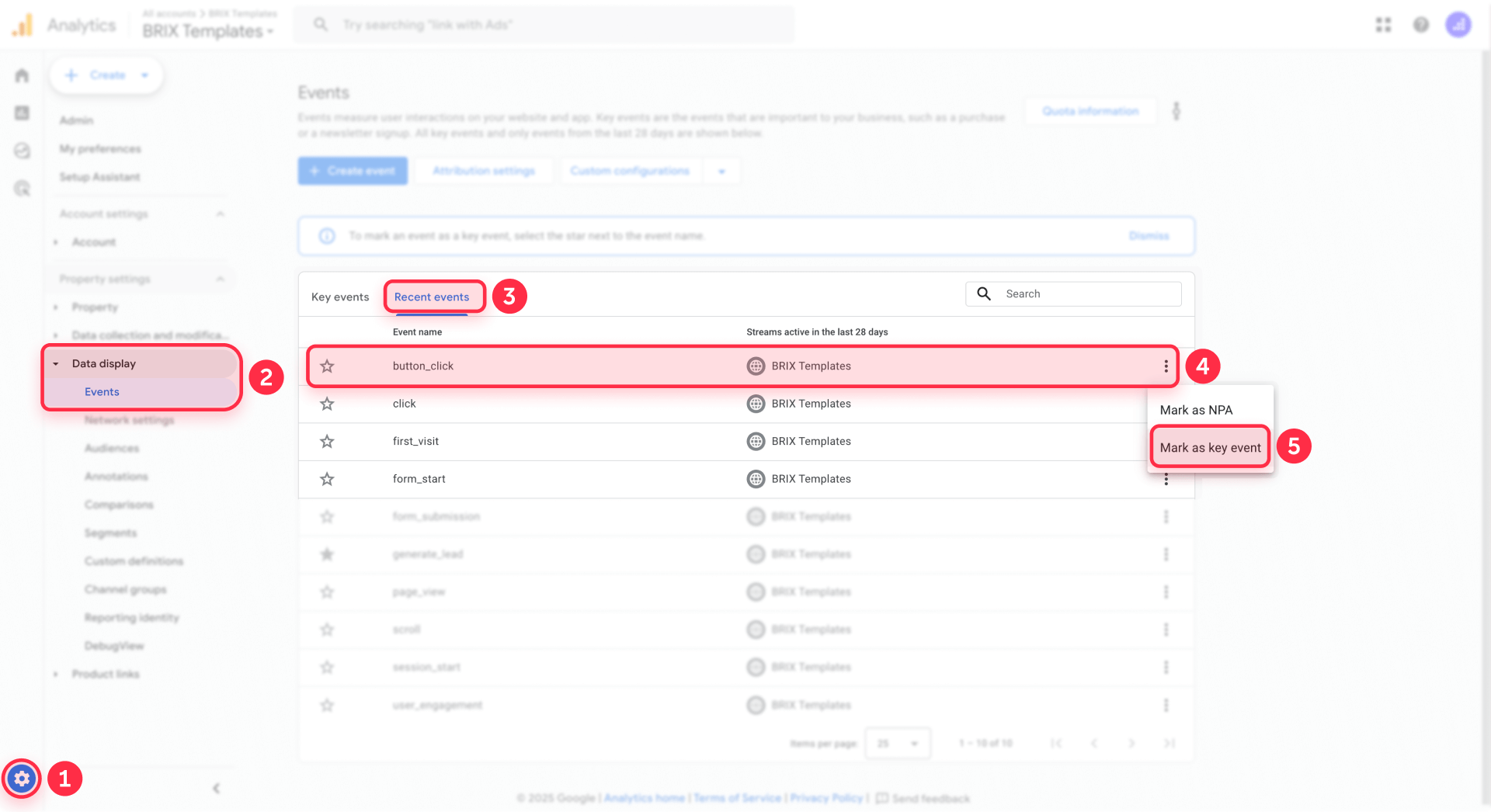Image resolution: width=1491 pixels, height=812 pixels.
Task: Collapse the Account settings section
Action: coord(220,213)
